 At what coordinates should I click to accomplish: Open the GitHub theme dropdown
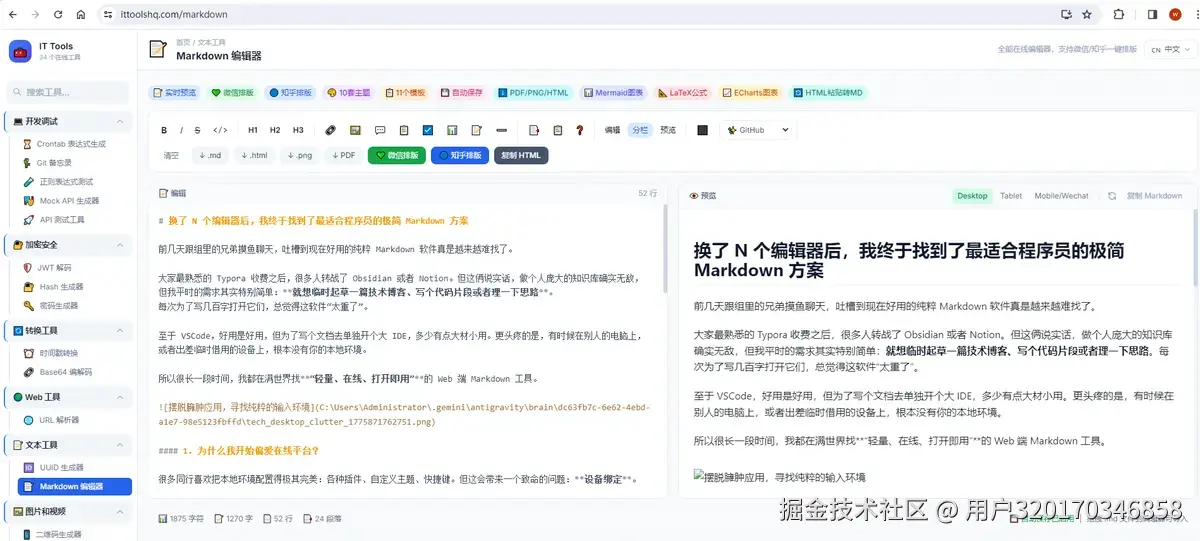click(757, 130)
